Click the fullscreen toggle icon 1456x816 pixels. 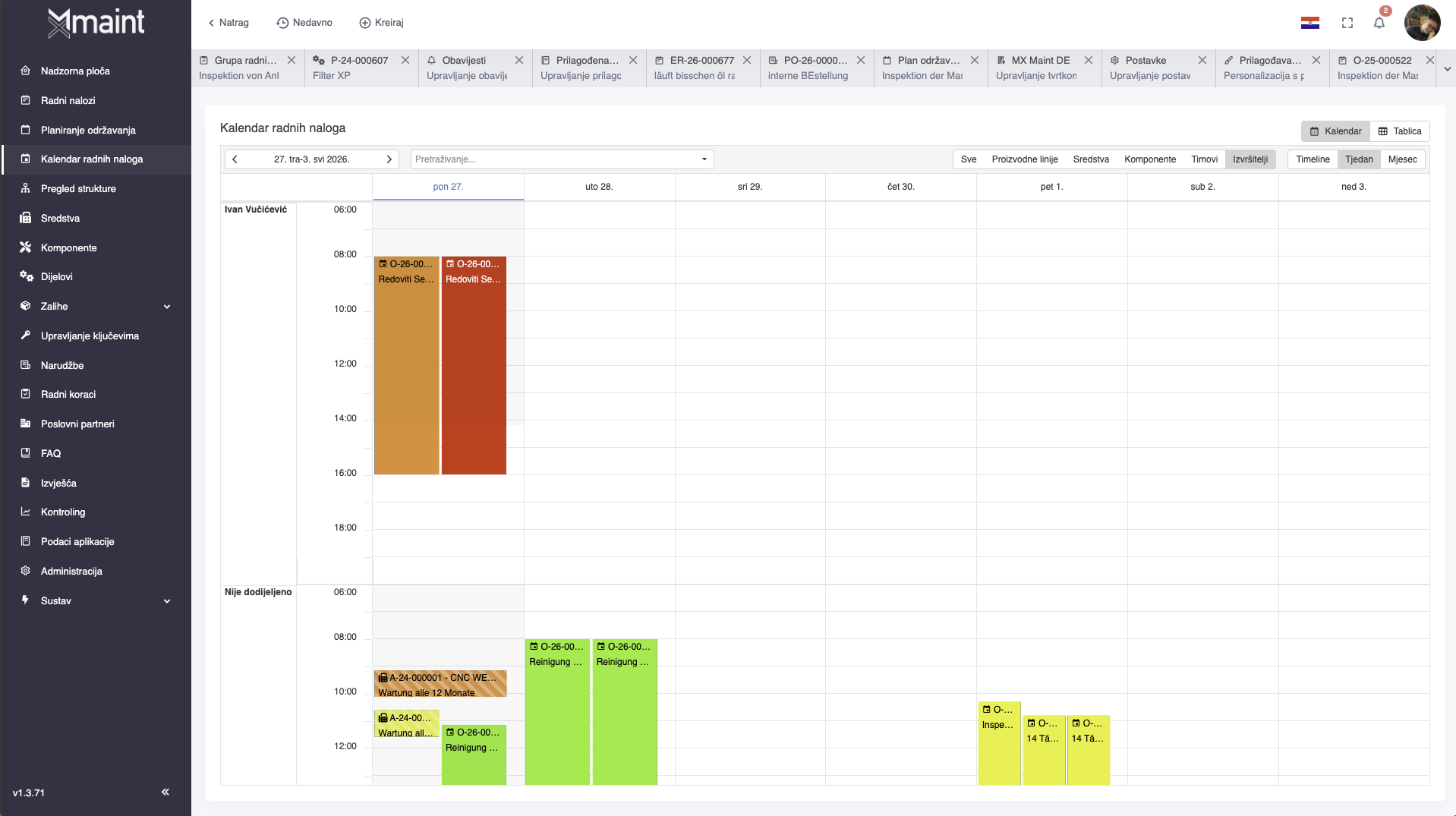[1347, 23]
